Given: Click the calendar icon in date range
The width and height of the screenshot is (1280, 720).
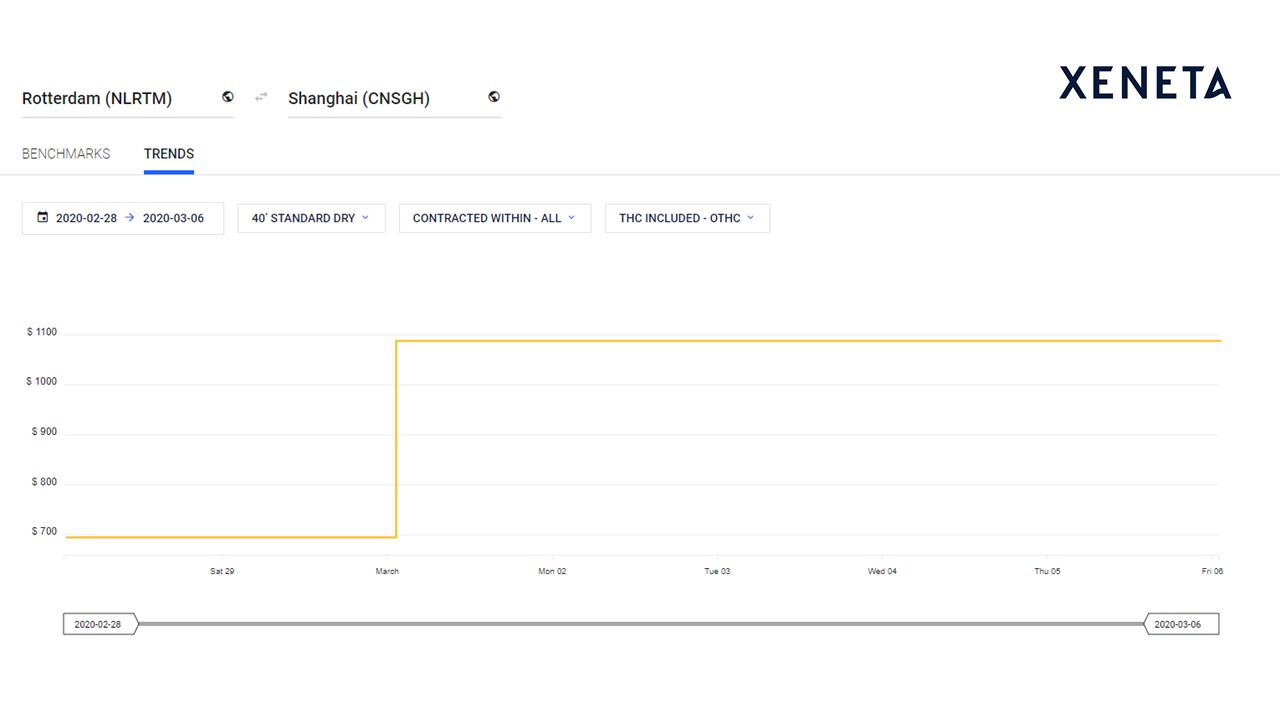Looking at the screenshot, I should click(42, 217).
